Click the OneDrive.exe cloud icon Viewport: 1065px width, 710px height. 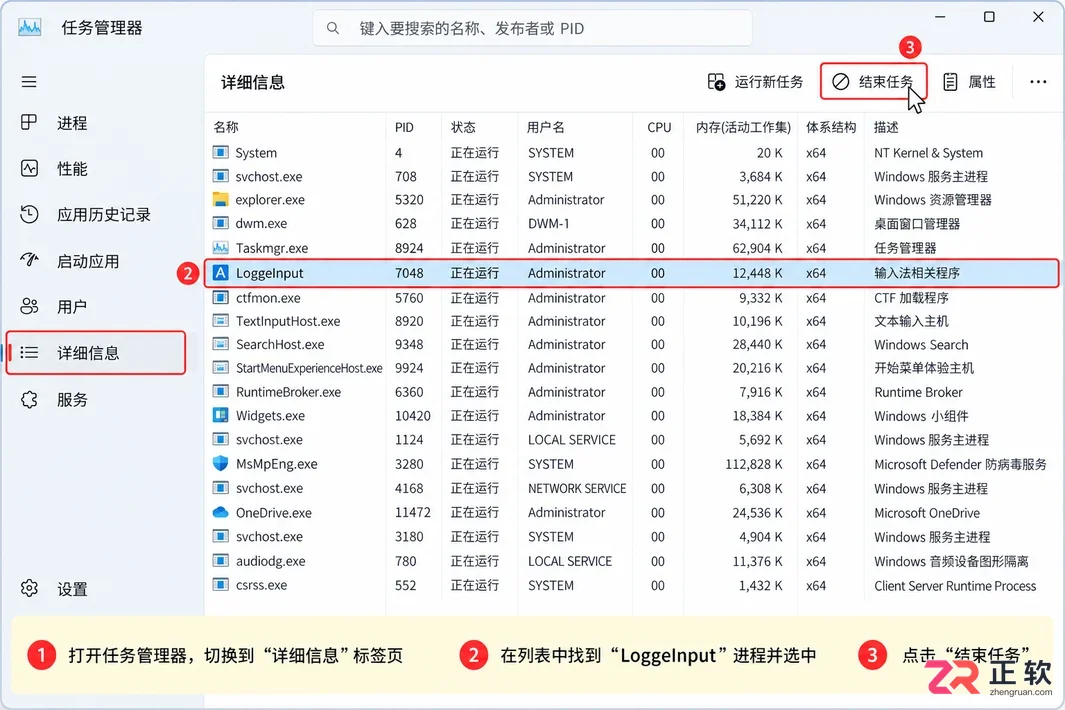coord(220,512)
